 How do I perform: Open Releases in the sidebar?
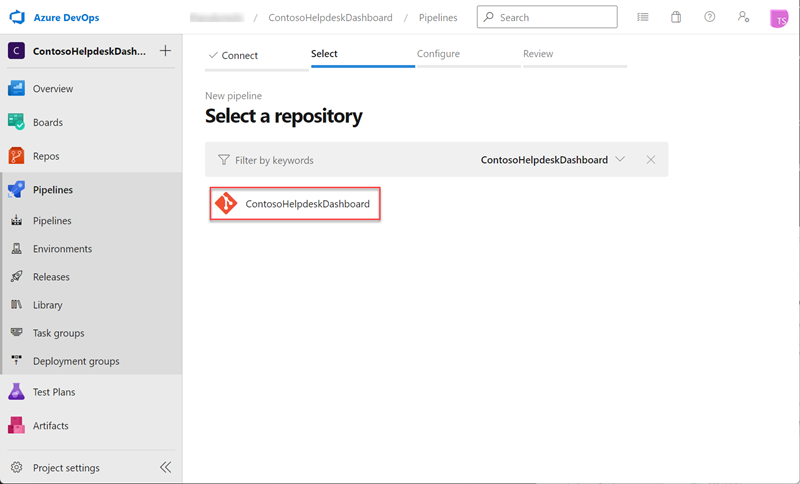coord(52,277)
